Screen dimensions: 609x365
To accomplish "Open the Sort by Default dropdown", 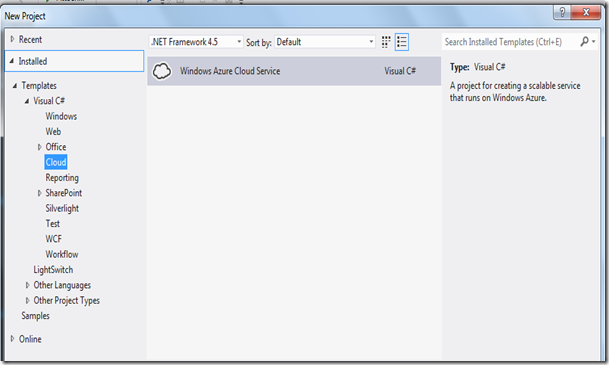I will 325,42.
